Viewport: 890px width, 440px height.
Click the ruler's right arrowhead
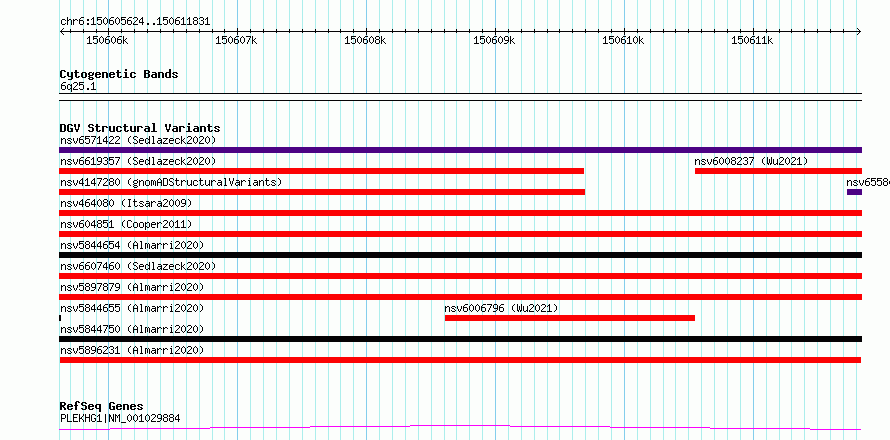859,32
